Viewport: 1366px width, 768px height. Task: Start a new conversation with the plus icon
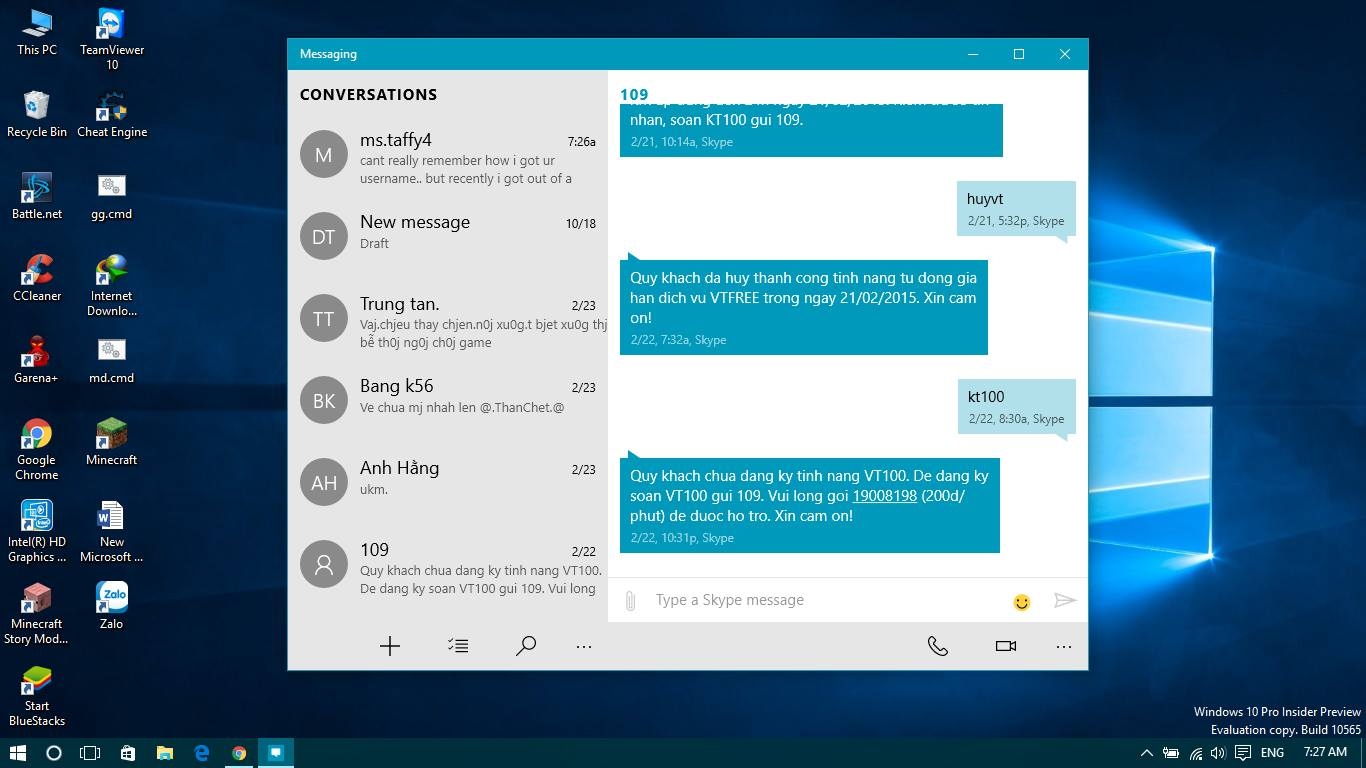click(390, 645)
